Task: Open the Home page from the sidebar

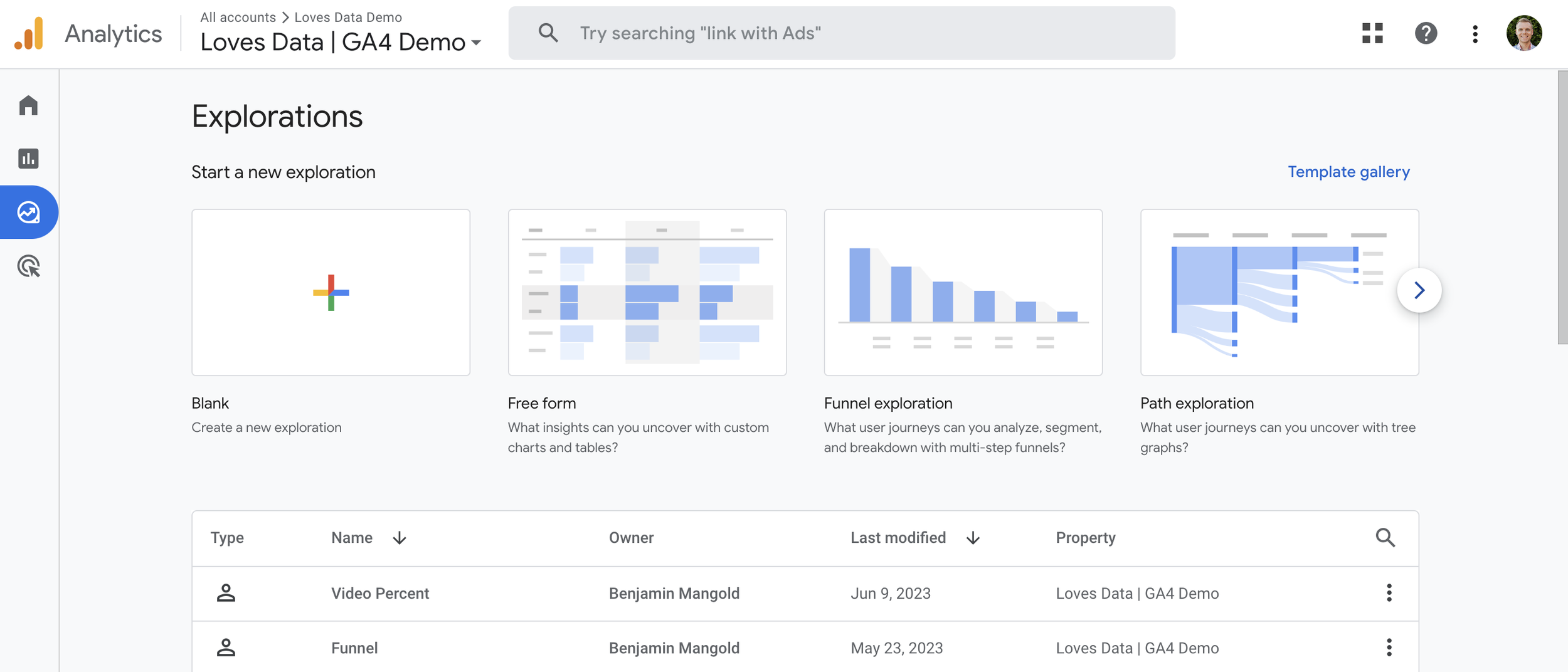Action: click(28, 106)
